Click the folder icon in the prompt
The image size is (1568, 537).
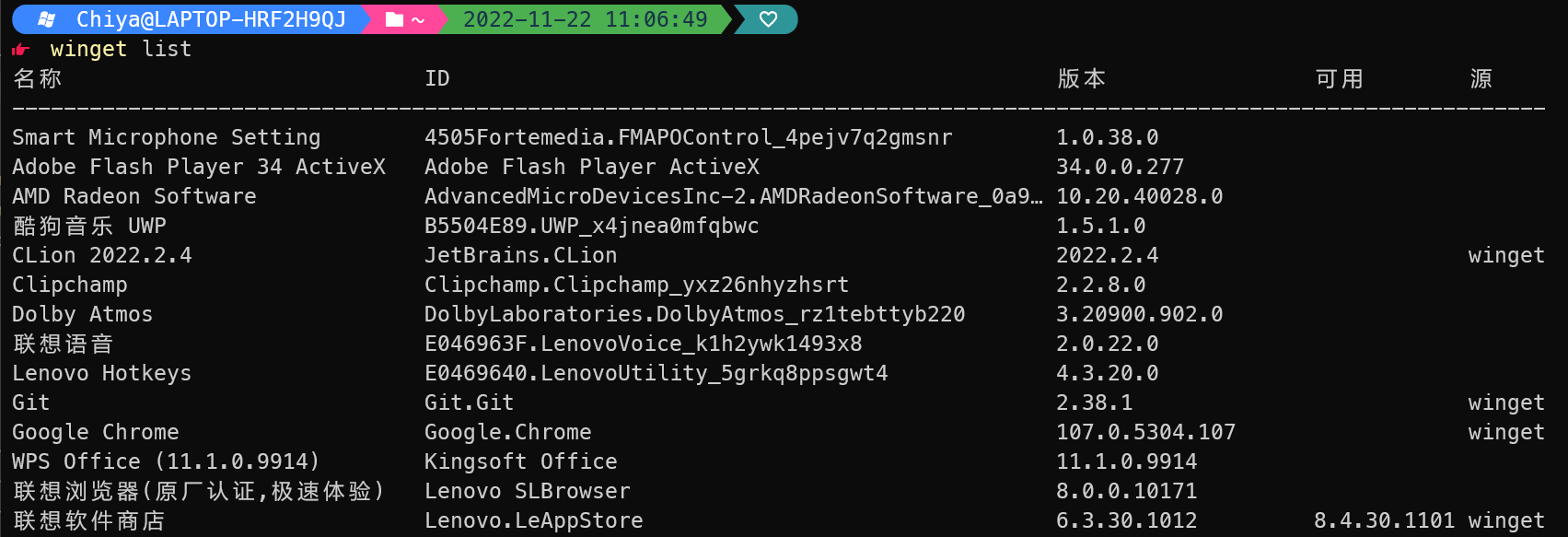coord(394,19)
